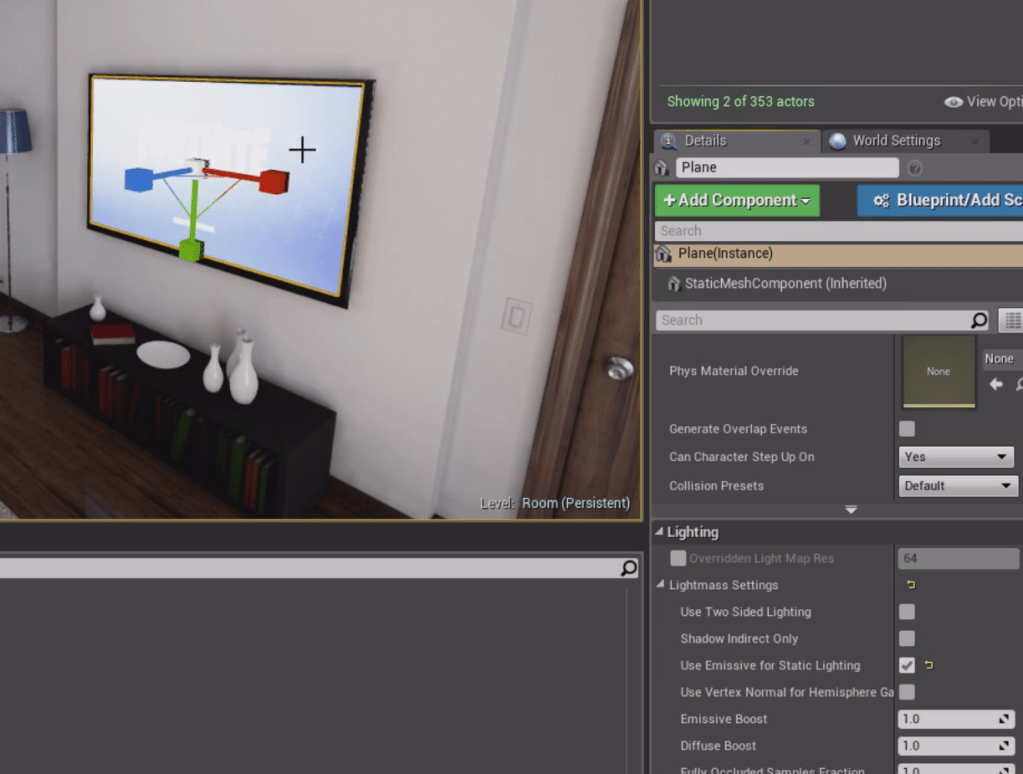Uncheck Use Emissive for Static Lighting
1023x774 pixels.
tap(907, 665)
